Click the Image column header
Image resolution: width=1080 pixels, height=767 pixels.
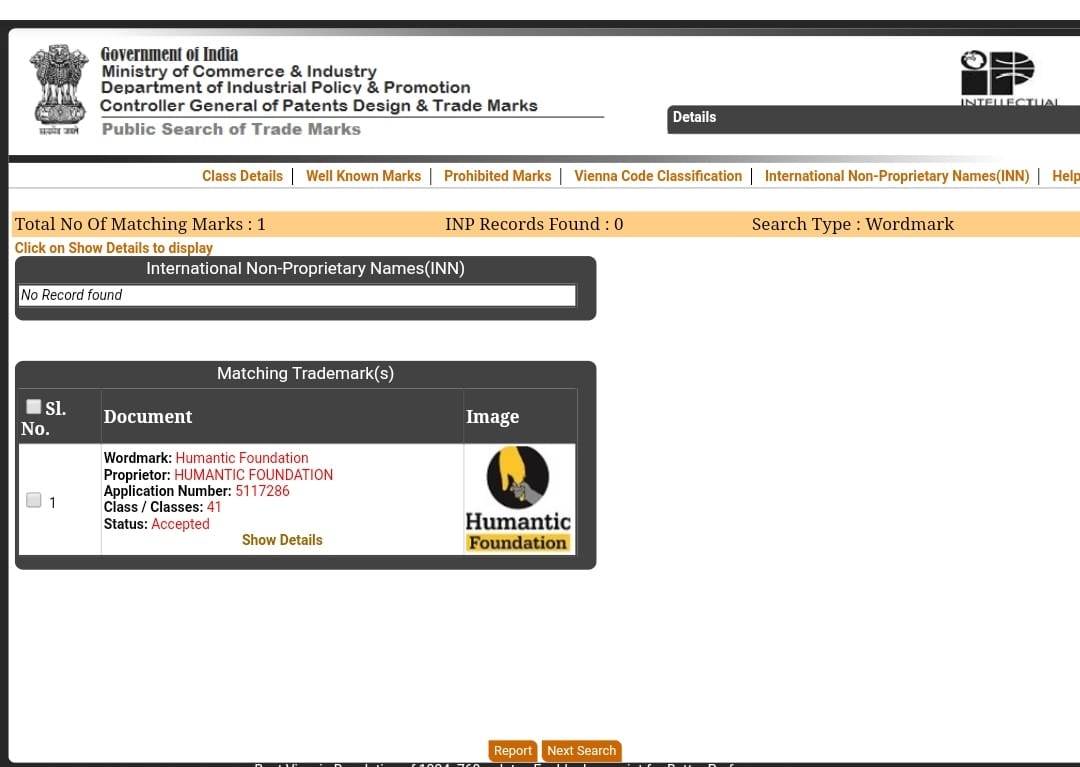click(x=492, y=417)
